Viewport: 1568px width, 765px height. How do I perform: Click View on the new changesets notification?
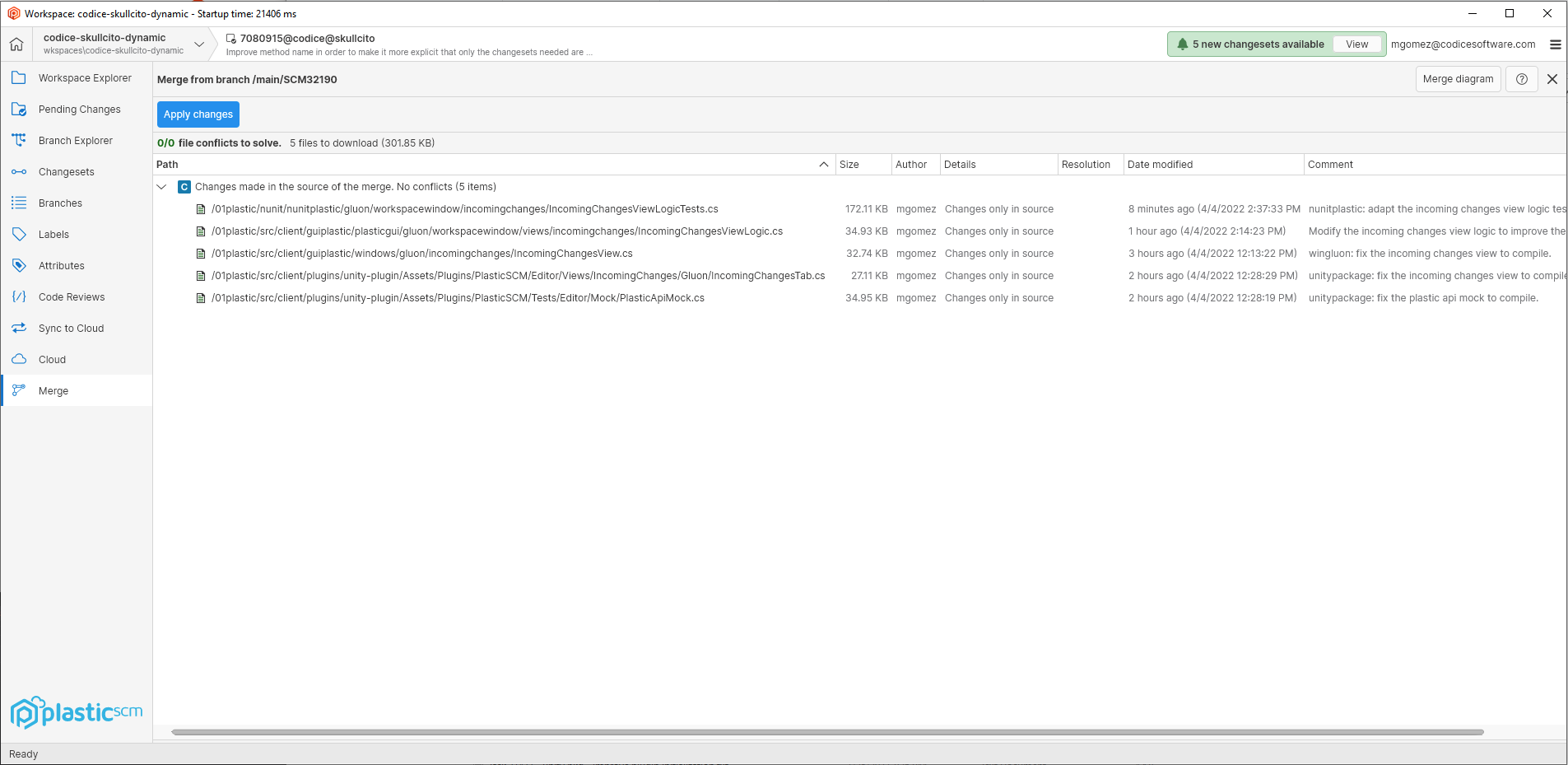pyautogui.click(x=1356, y=44)
